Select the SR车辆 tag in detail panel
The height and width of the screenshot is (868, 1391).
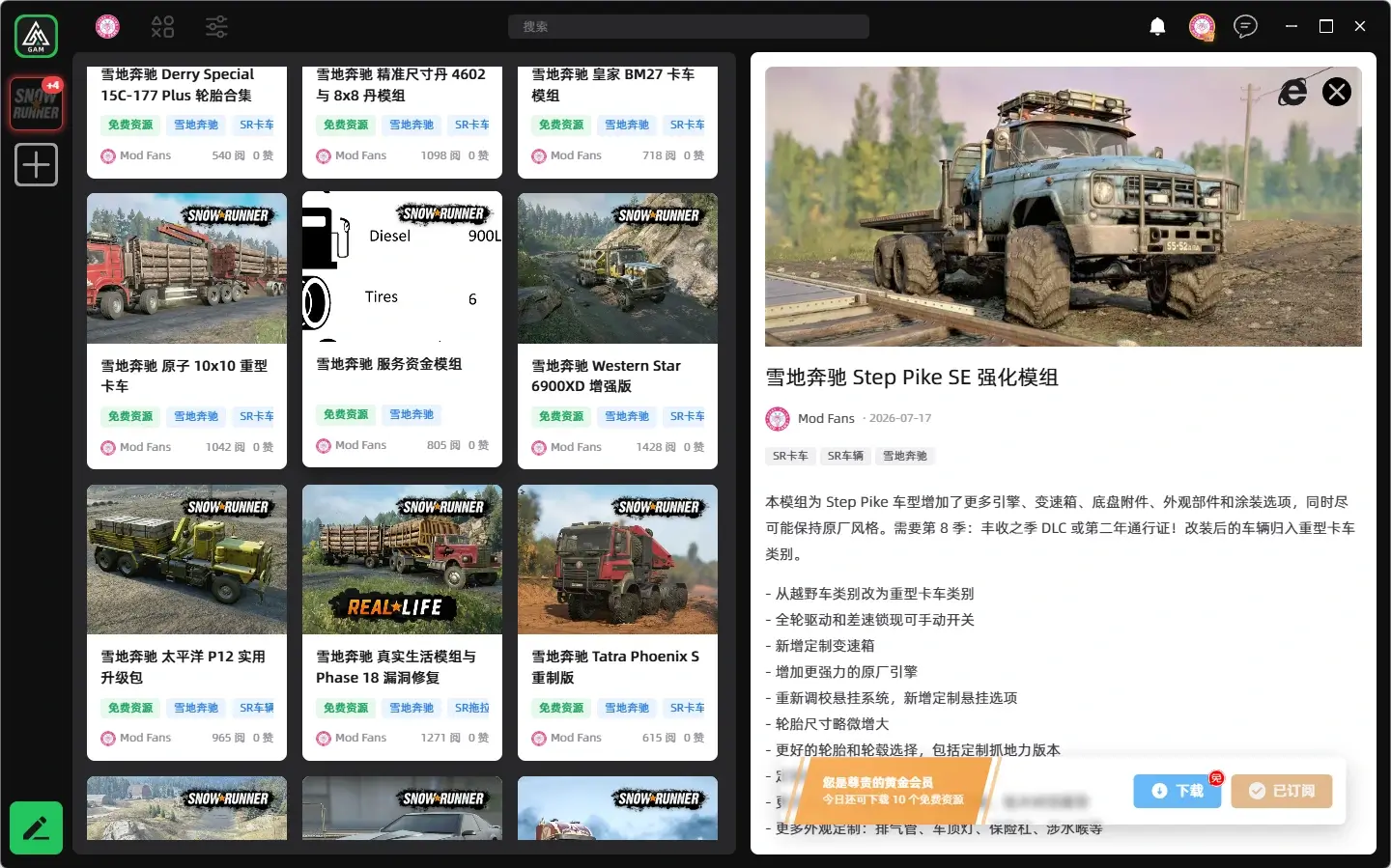click(x=845, y=456)
